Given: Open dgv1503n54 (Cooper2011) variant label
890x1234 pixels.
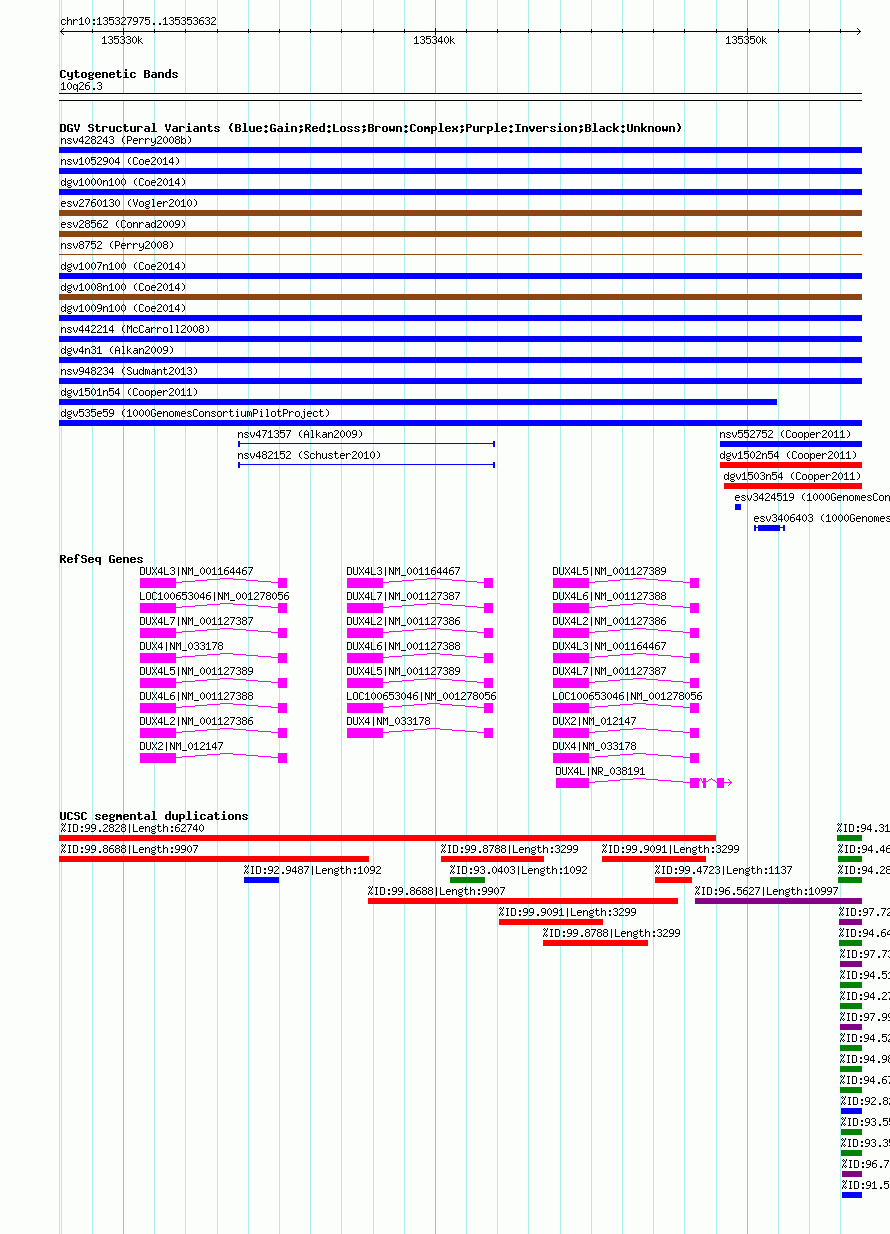Looking at the screenshot, I should click(792, 476).
